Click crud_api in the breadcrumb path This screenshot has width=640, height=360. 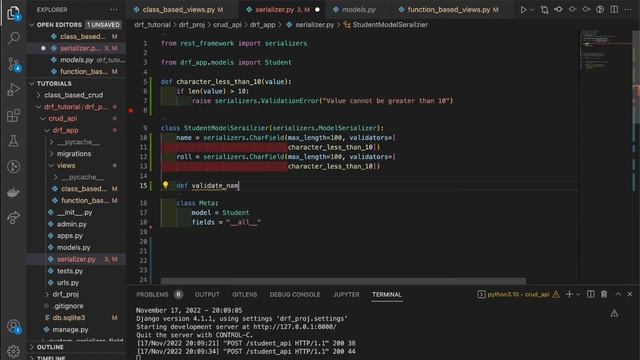point(227,25)
